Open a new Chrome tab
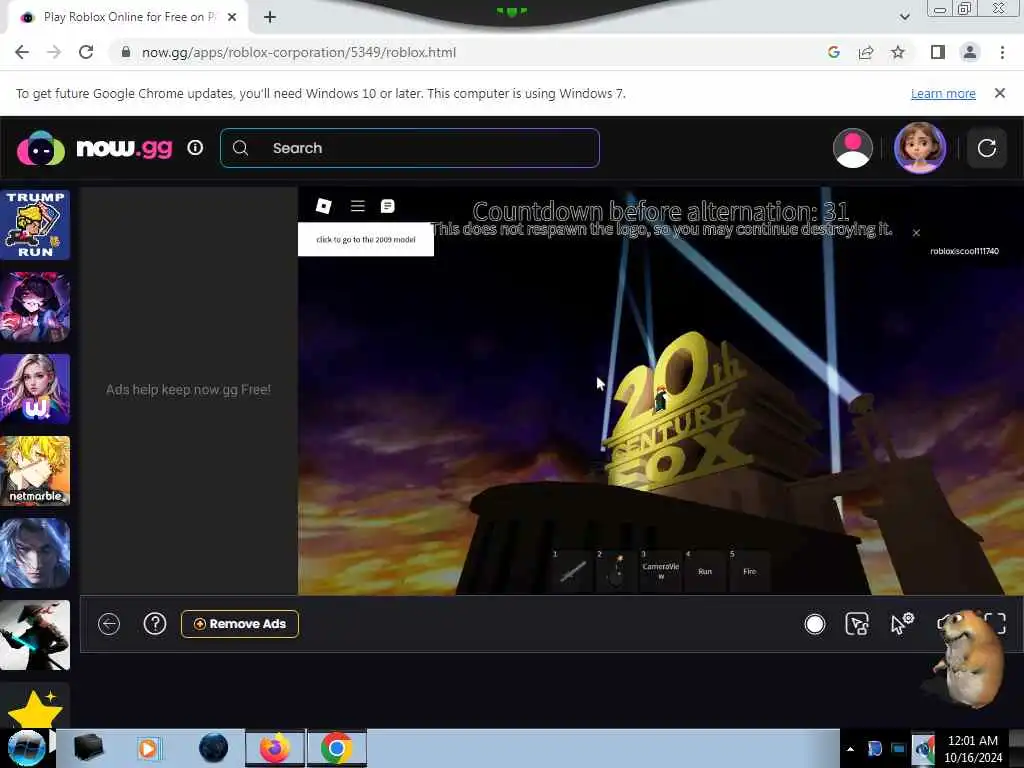 [270, 18]
